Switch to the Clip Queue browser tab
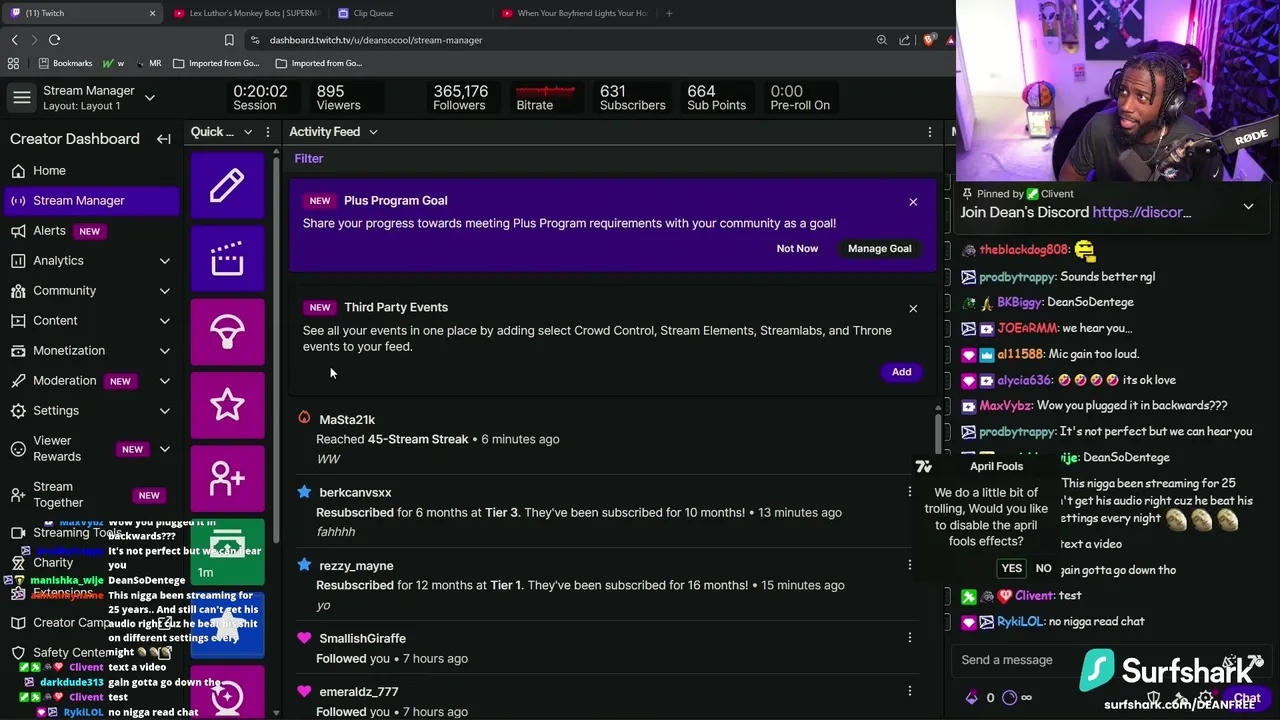The width and height of the screenshot is (1280, 720). coord(407,13)
